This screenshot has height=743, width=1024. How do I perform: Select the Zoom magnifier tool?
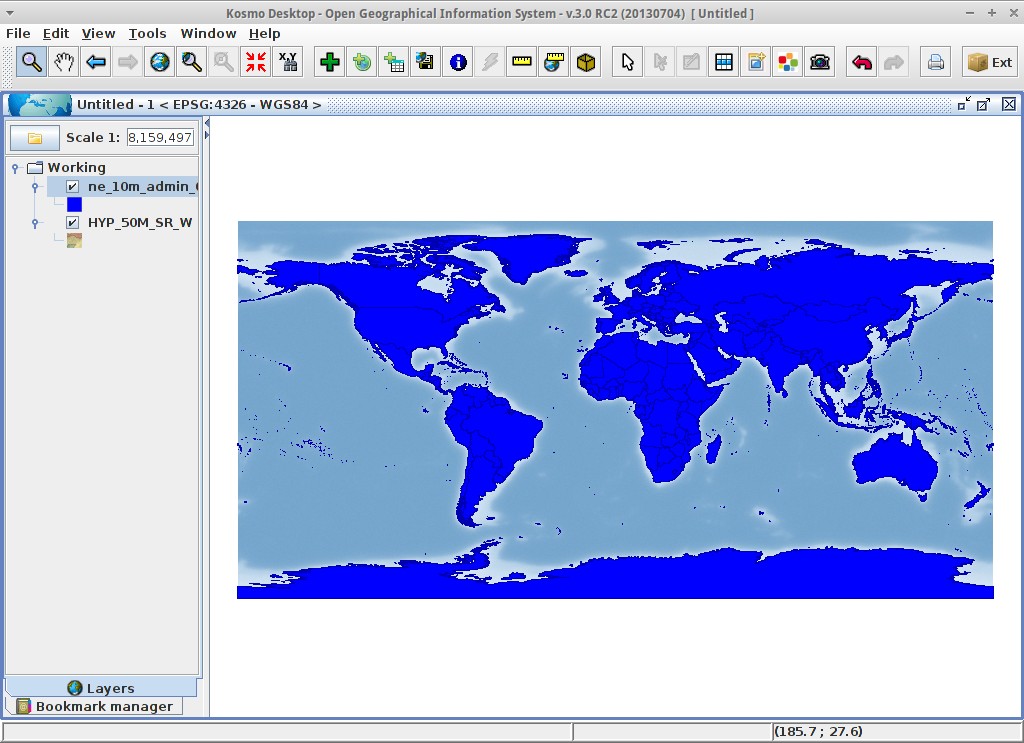click(31, 62)
